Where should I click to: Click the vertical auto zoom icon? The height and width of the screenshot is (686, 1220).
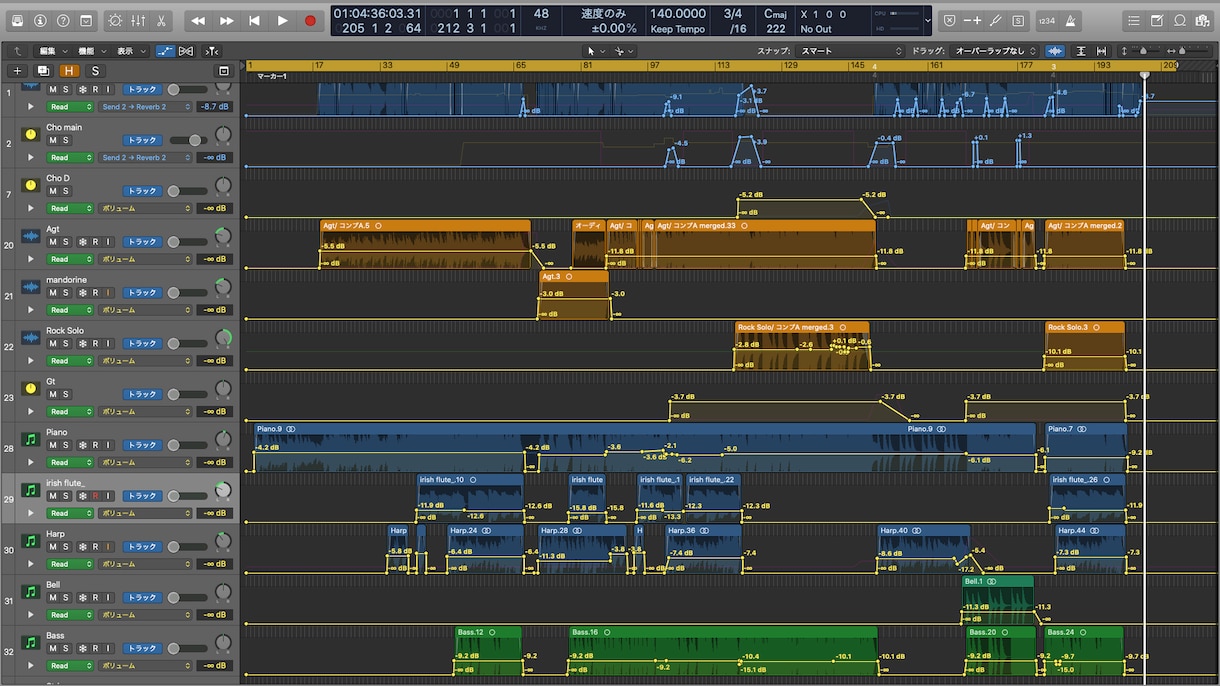pos(1081,50)
